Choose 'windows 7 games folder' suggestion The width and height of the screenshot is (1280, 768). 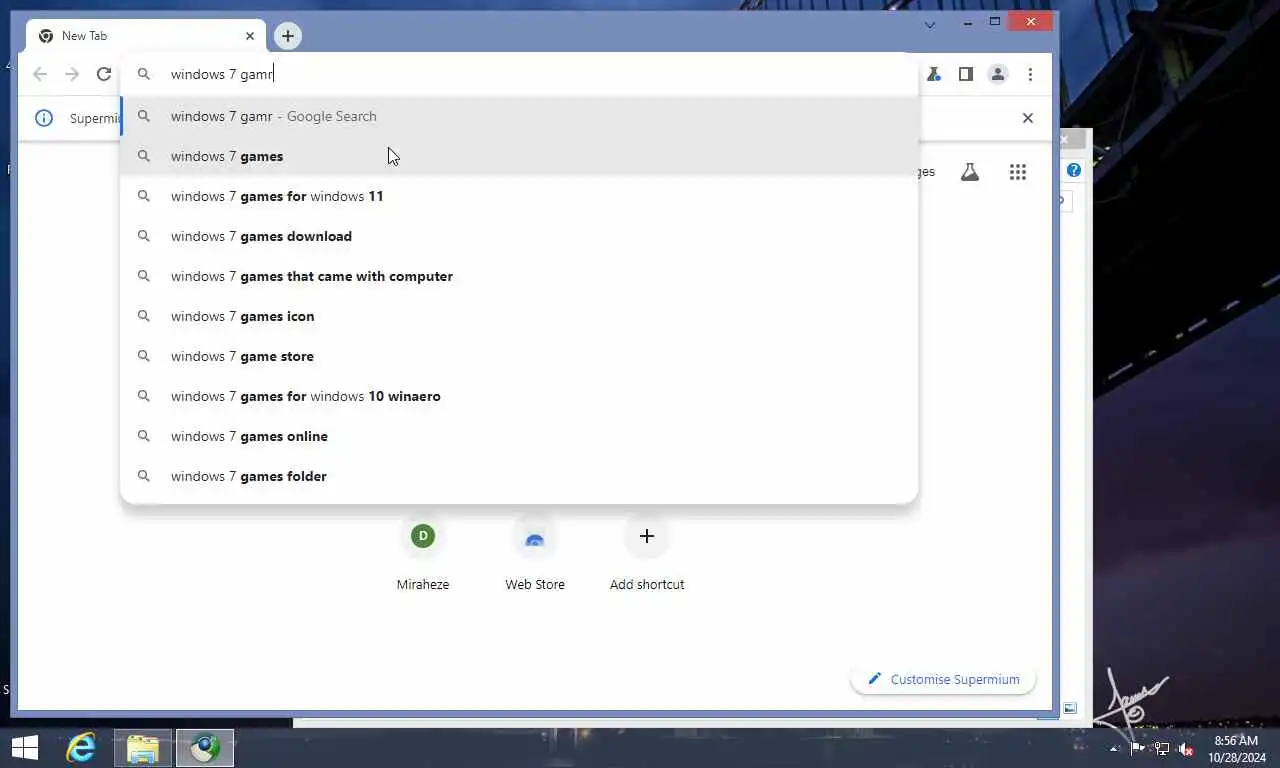pos(519,476)
